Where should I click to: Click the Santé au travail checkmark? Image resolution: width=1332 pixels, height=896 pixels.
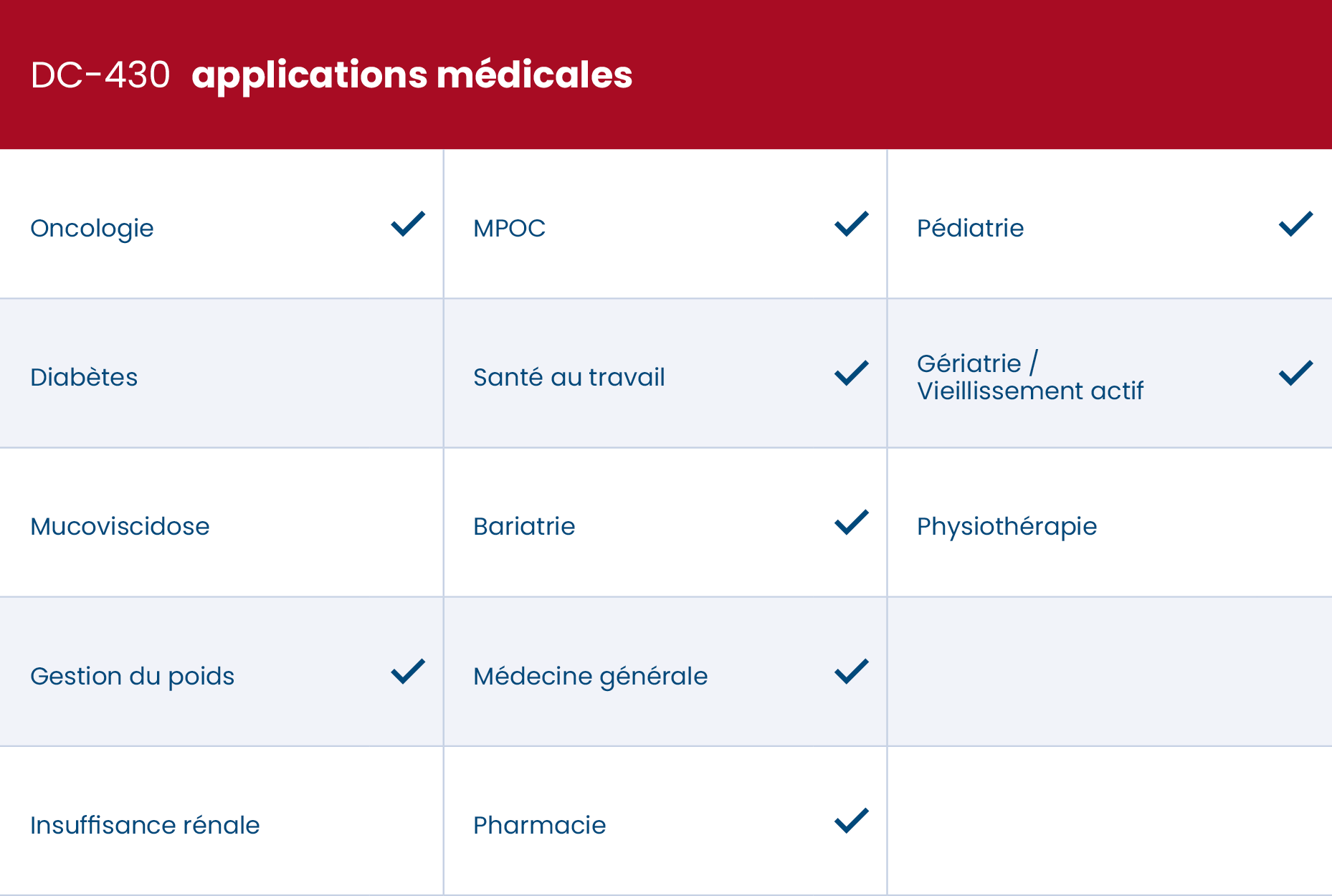(x=852, y=373)
